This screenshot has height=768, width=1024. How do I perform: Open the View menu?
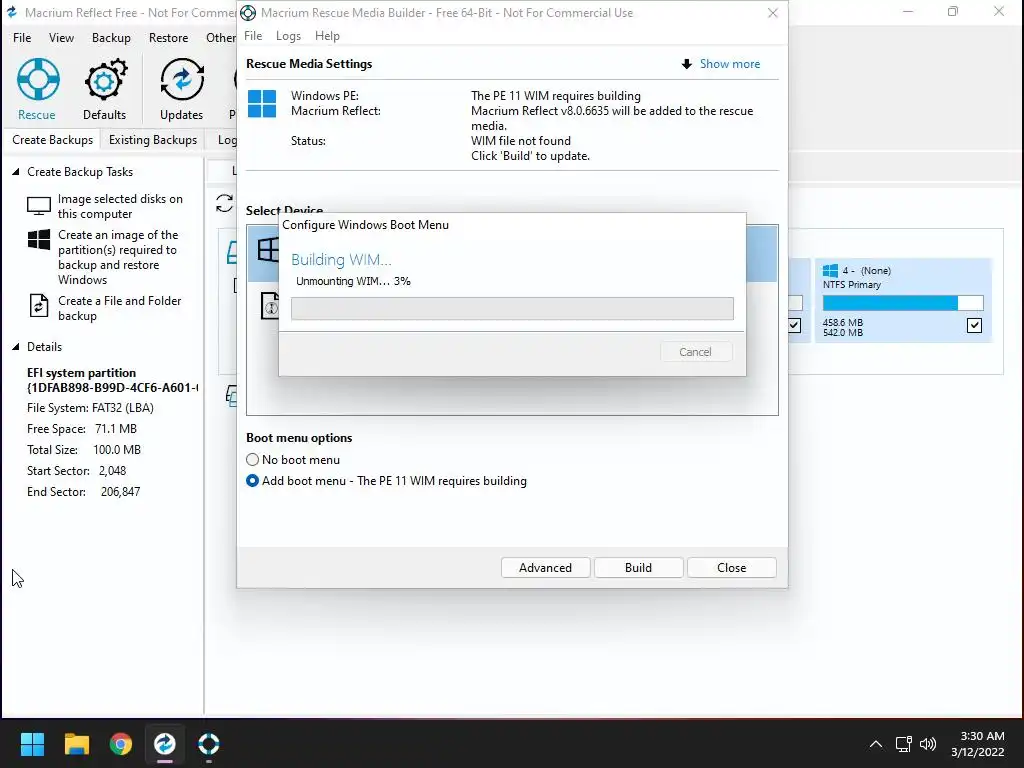[61, 38]
